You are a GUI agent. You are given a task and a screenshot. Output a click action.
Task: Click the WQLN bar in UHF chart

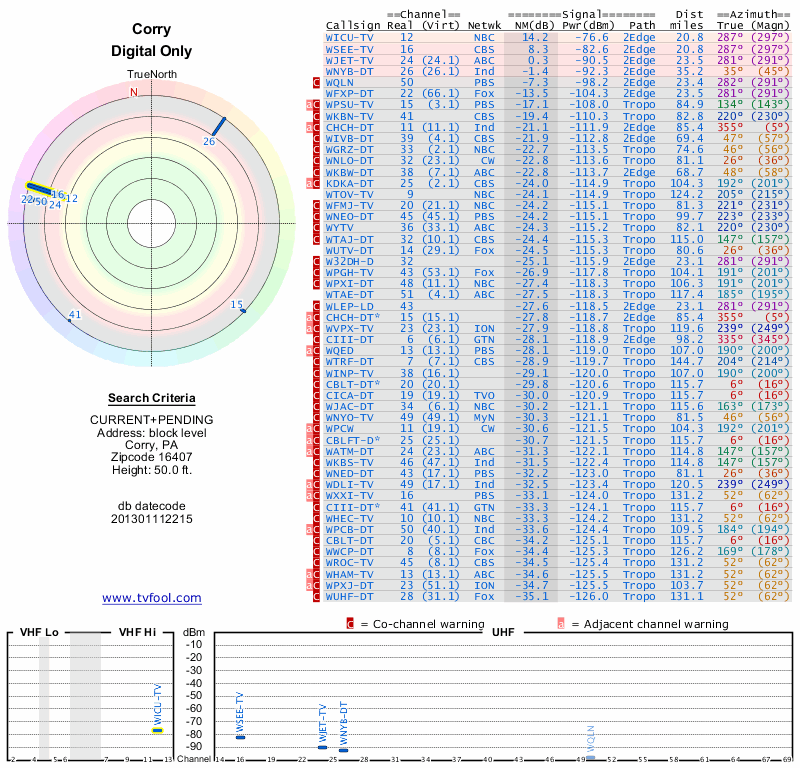(x=590, y=757)
